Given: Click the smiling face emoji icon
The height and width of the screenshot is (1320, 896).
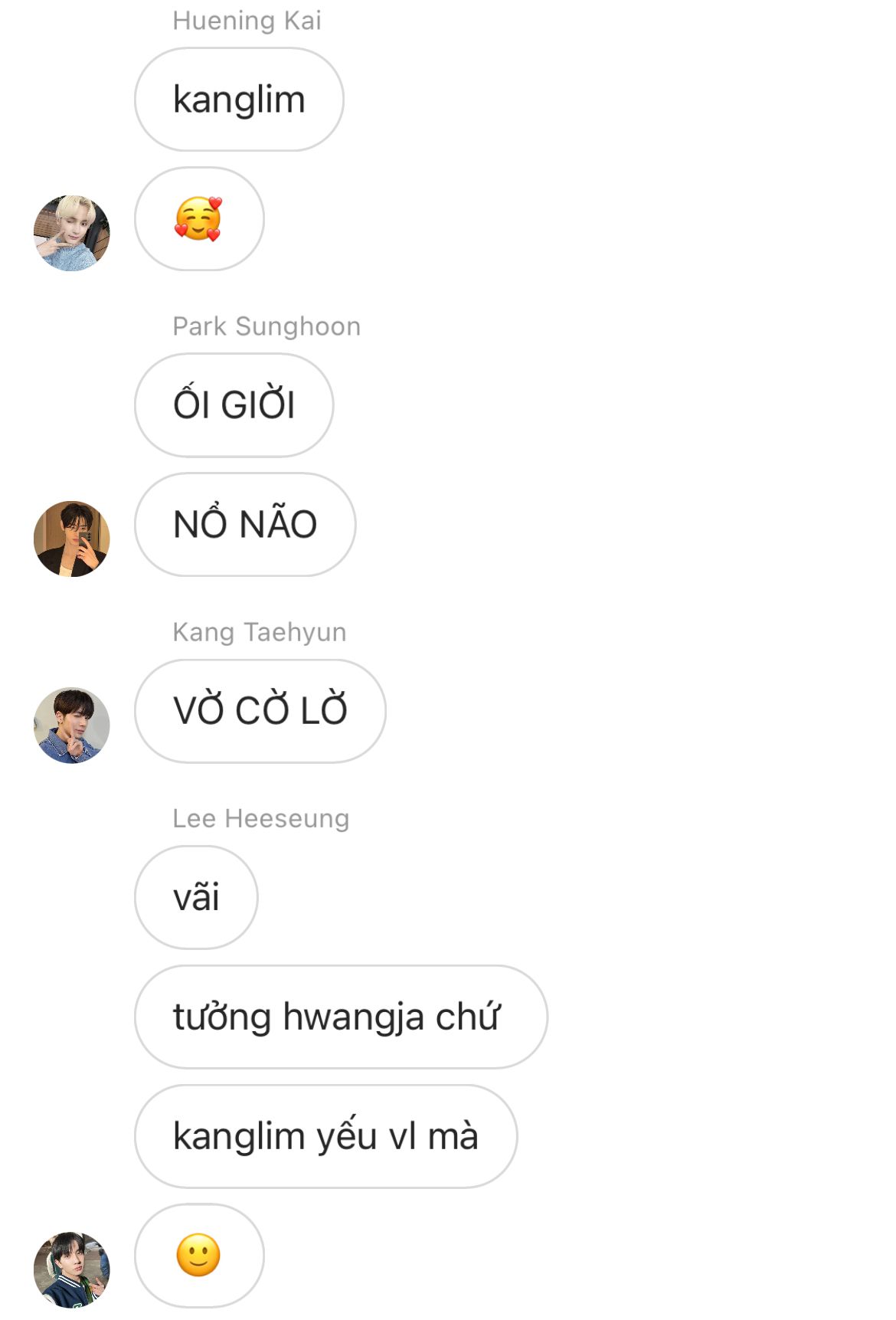Looking at the screenshot, I should (x=198, y=1255).
